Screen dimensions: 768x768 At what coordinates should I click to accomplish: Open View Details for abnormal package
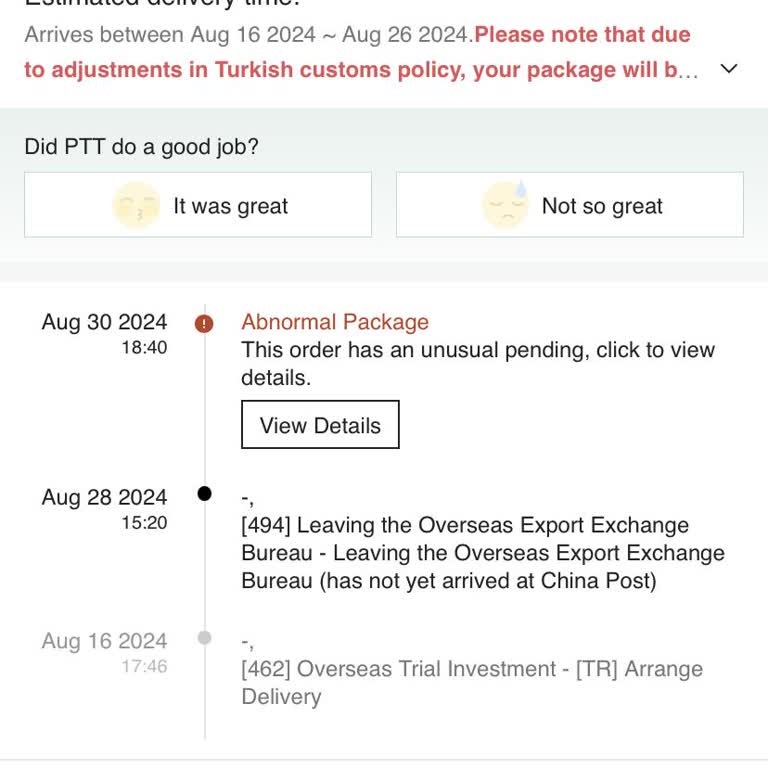(x=320, y=425)
